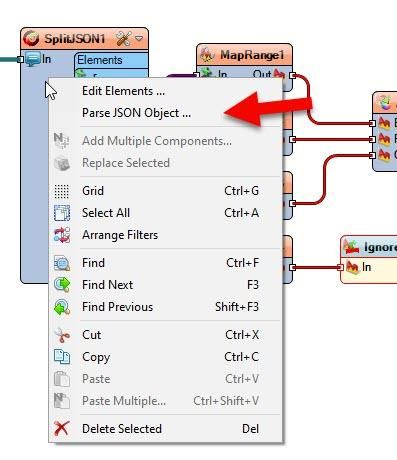Click the Grid dotted icon
Screen dimensions: 397x460
(x=62, y=191)
